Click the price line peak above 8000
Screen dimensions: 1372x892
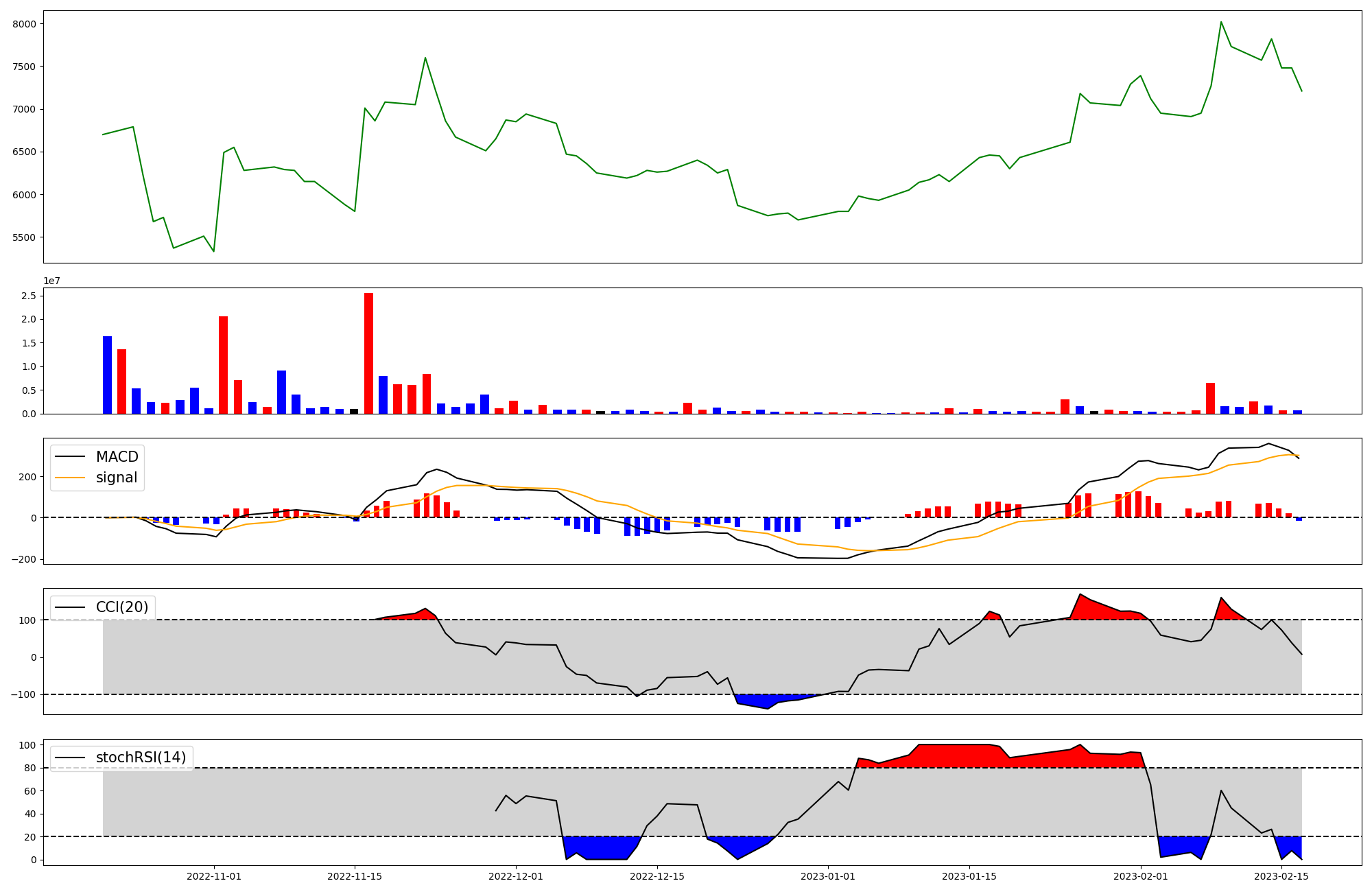click(1221, 23)
